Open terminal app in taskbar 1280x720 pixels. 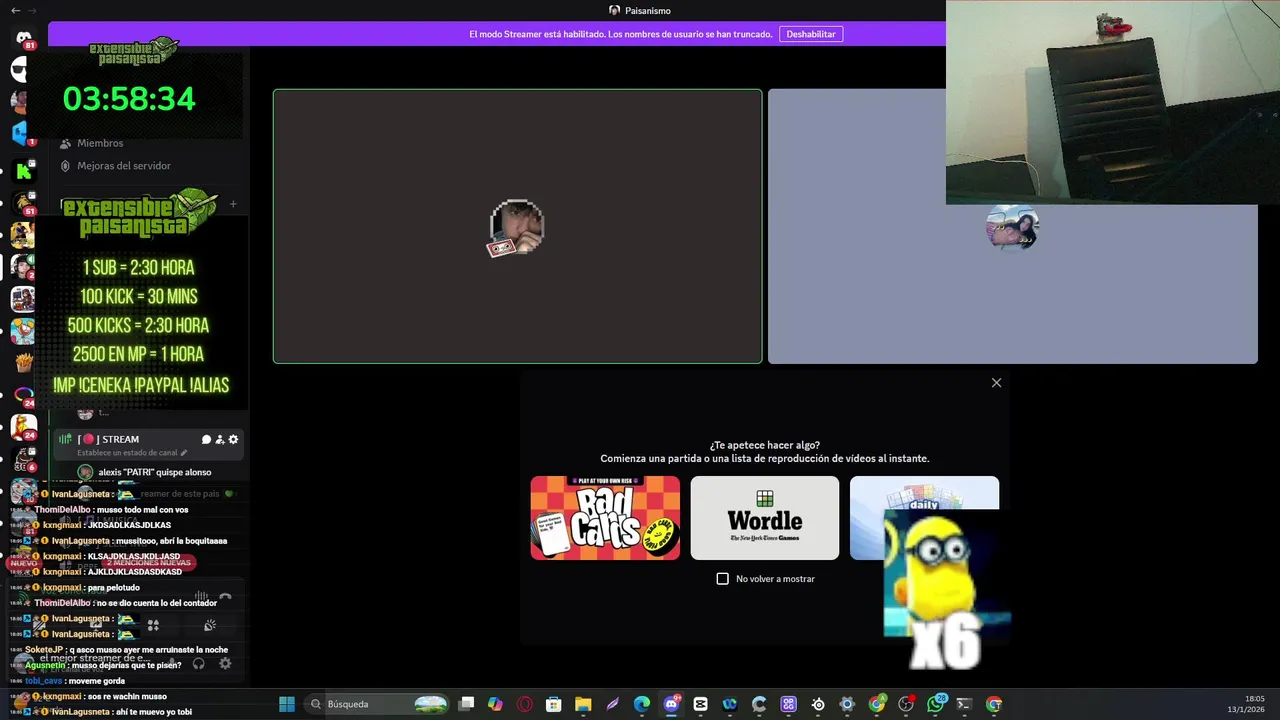pyautogui.click(x=964, y=704)
